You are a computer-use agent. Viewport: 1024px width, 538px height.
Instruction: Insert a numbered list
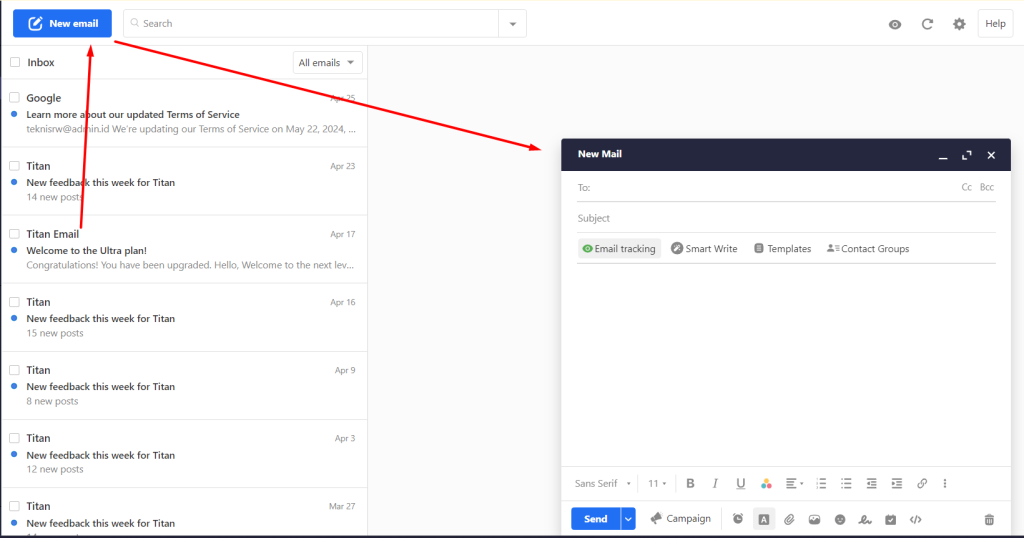click(x=821, y=484)
